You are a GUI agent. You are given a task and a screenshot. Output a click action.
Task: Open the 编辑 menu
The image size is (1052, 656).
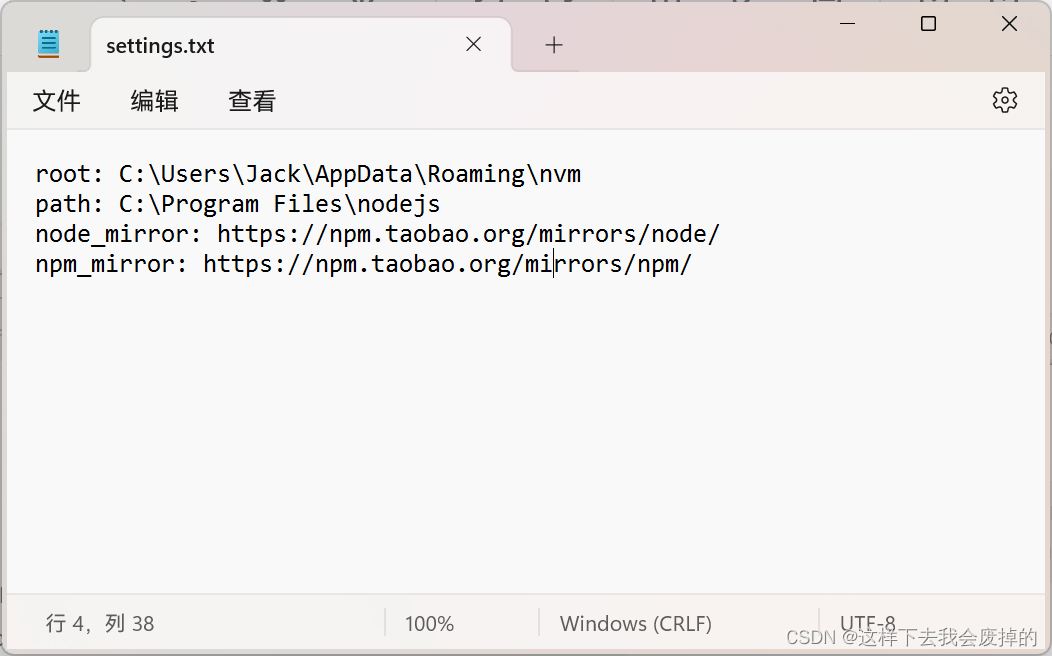pos(154,101)
